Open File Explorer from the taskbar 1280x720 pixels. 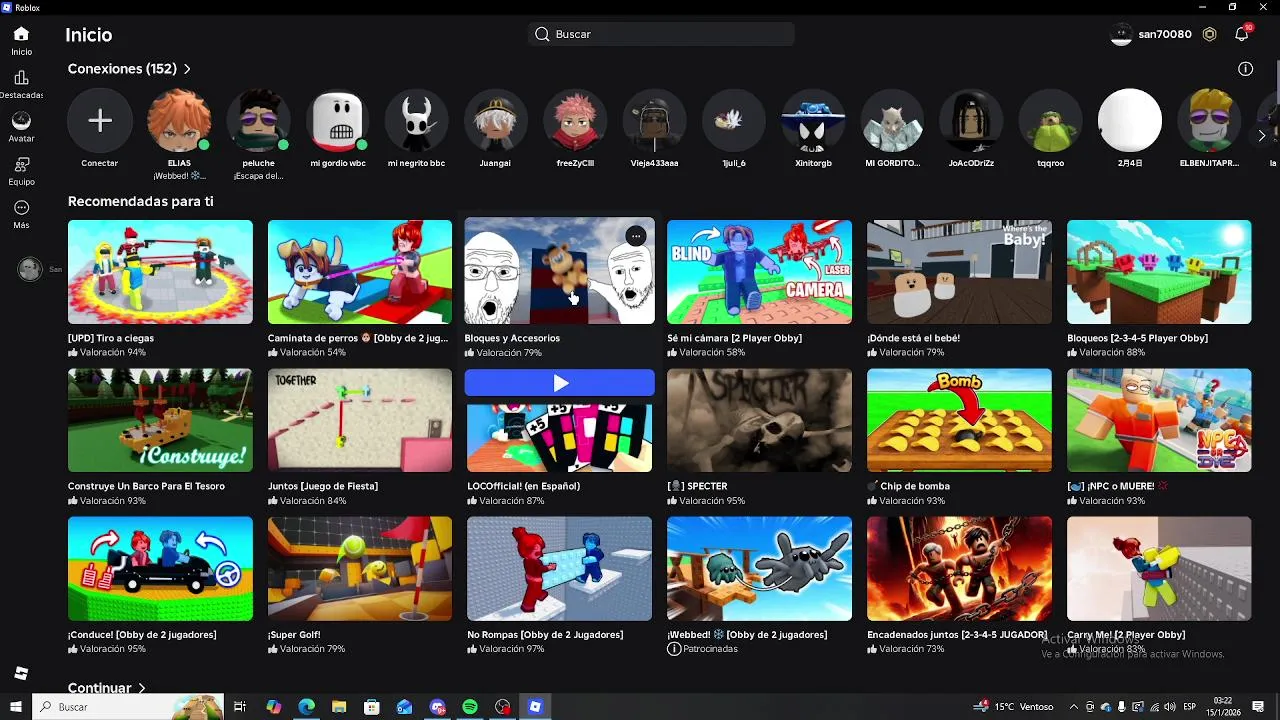pyautogui.click(x=339, y=707)
